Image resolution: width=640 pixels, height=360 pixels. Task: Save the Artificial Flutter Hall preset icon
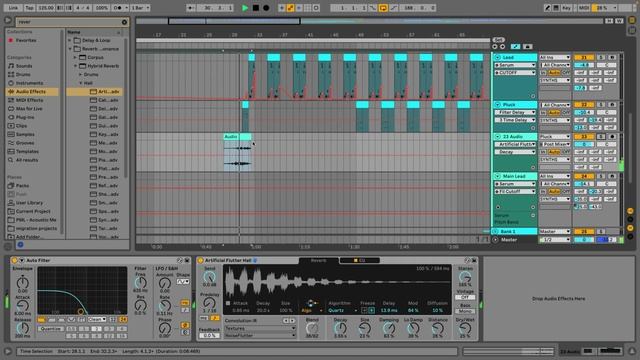point(474,260)
